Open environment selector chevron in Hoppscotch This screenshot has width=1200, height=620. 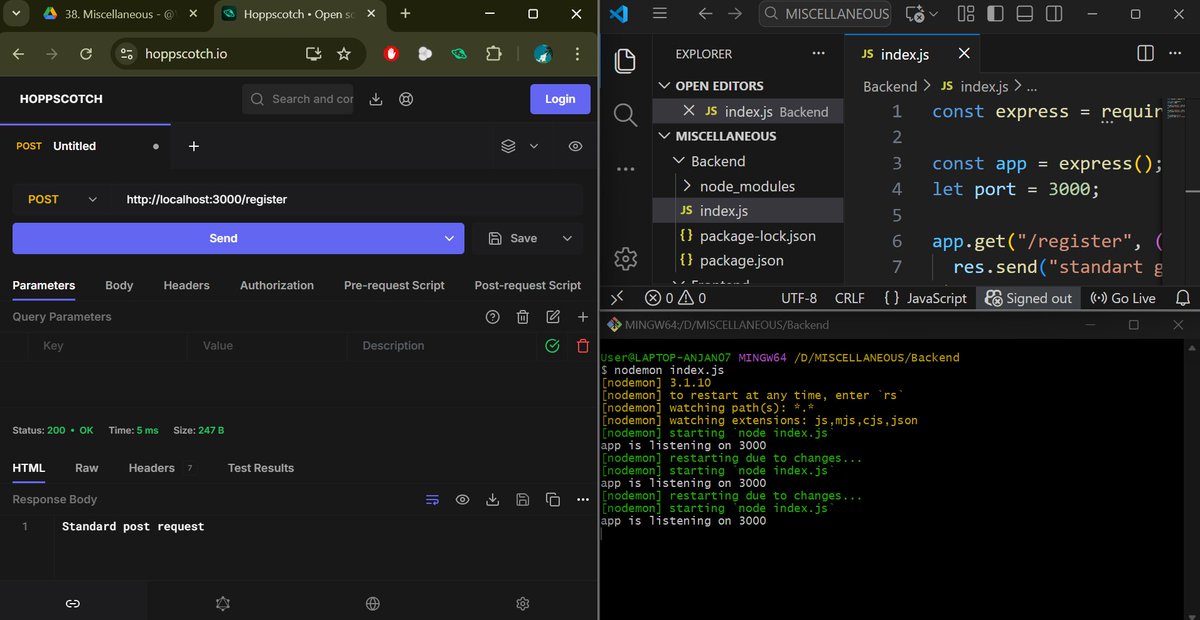tap(534, 146)
